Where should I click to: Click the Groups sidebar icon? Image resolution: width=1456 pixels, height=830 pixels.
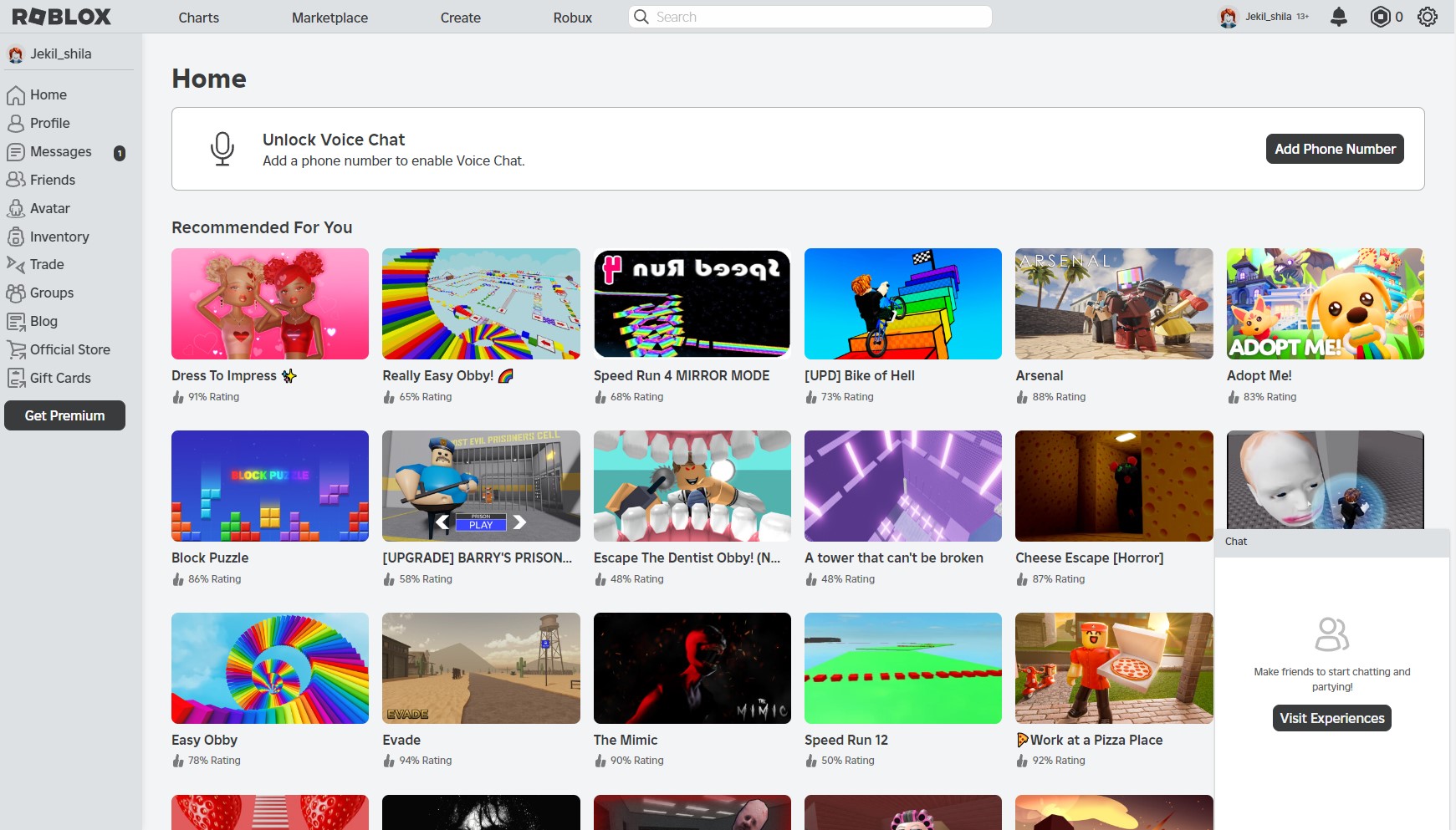(16, 293)
